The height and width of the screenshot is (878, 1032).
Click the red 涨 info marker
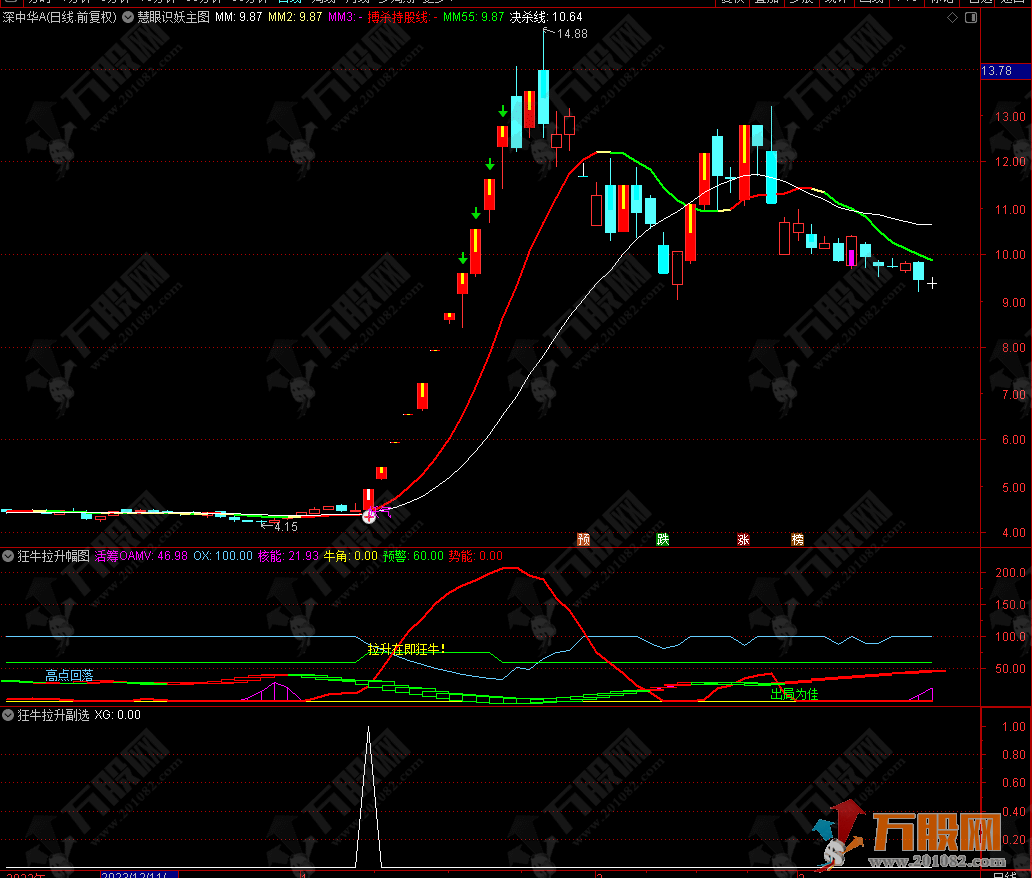(x=743, y=540)
